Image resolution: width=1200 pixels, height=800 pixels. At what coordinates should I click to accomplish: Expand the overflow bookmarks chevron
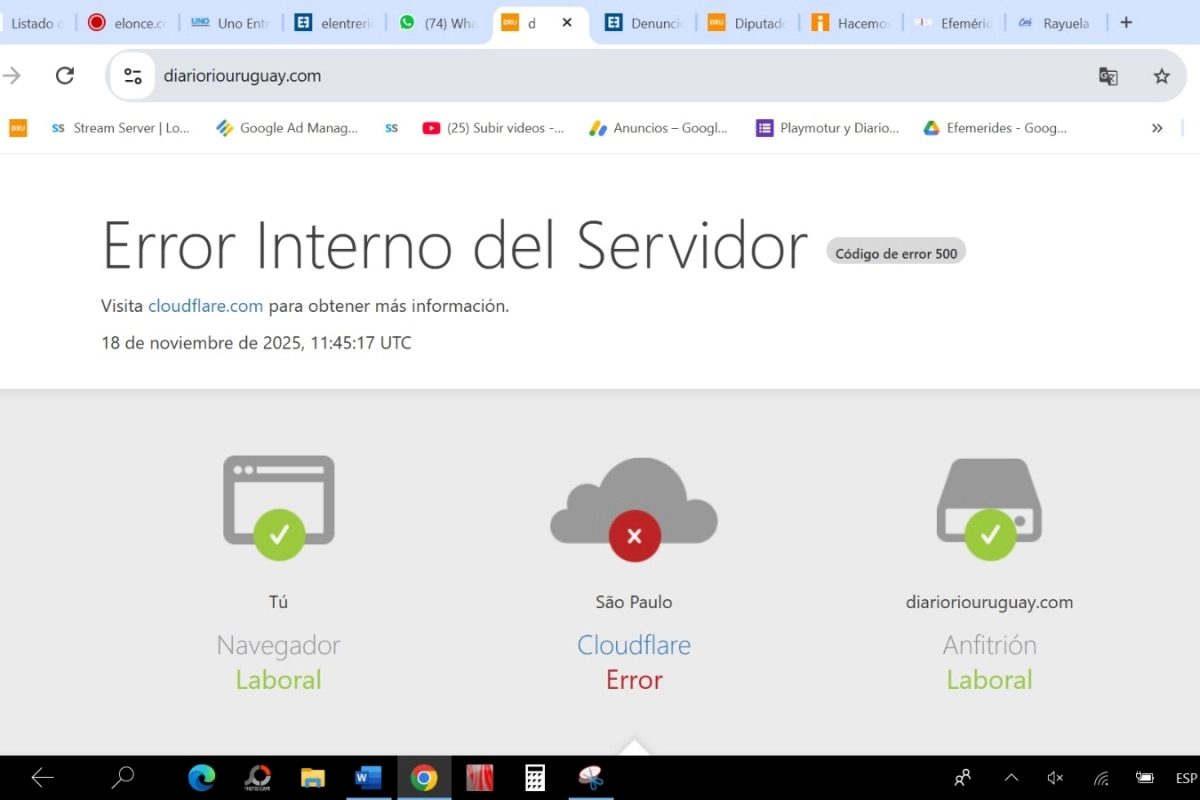coord(1157,128)
